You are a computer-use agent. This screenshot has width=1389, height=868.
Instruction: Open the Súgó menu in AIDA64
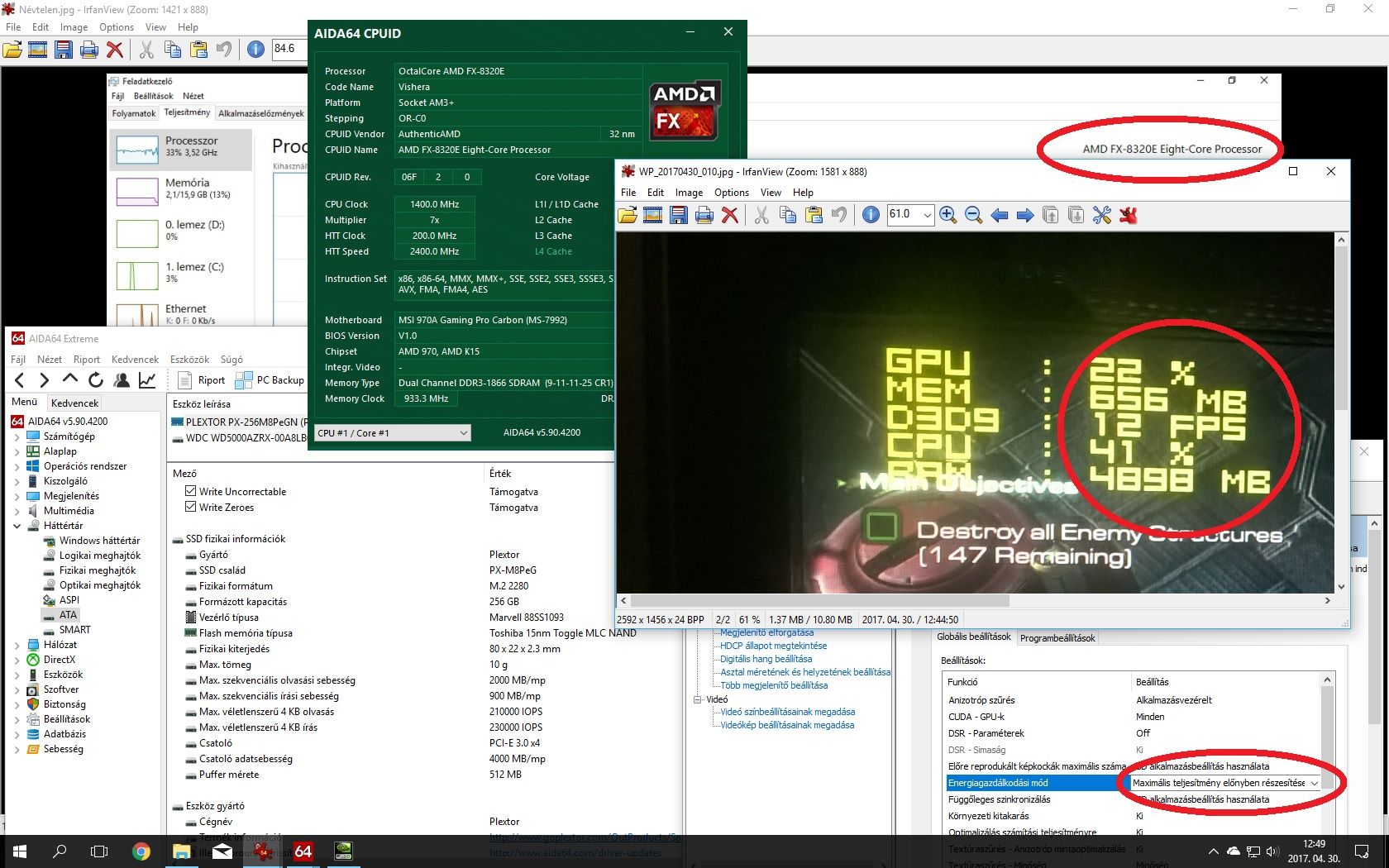231,360
